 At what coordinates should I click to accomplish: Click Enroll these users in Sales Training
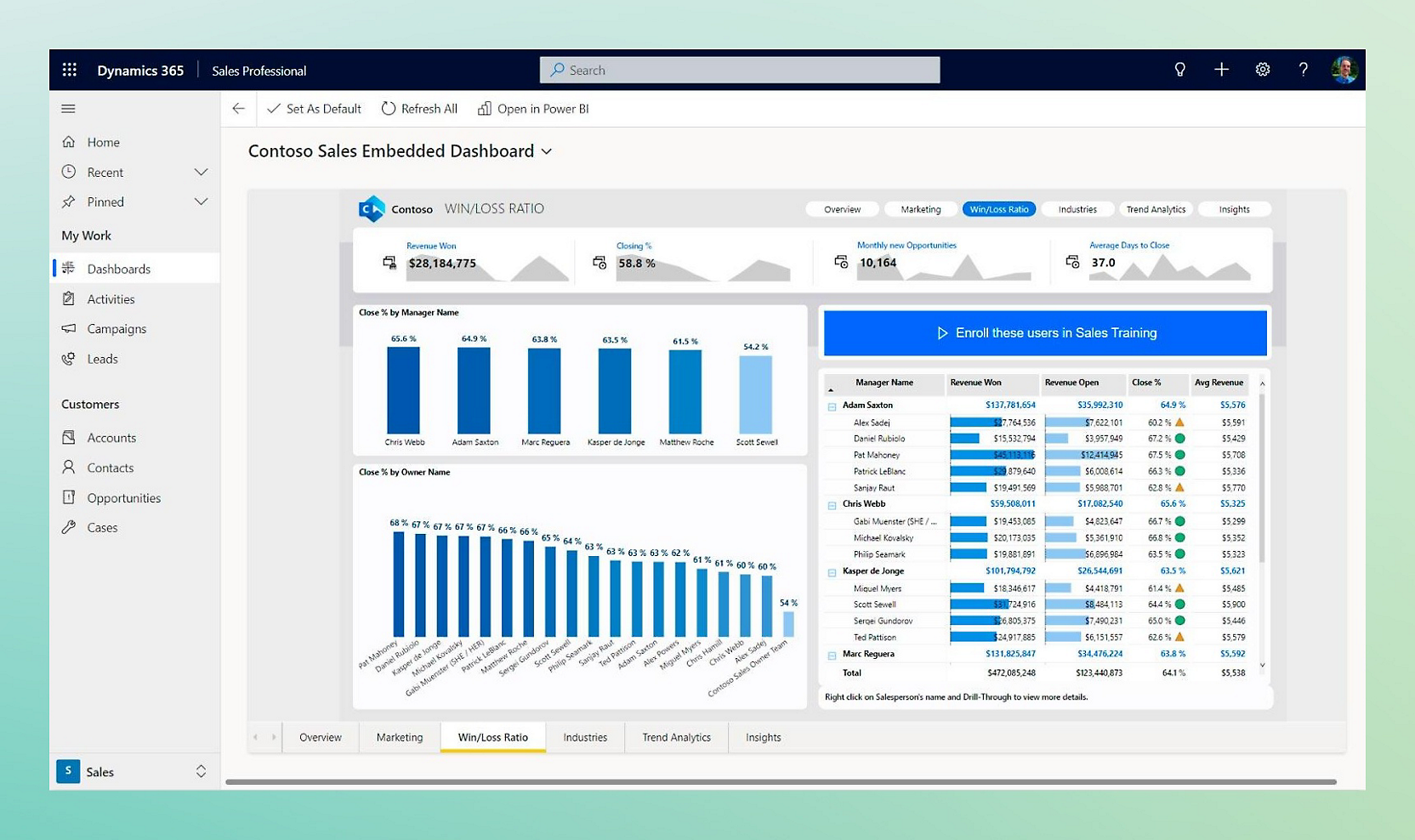[1045, 333]
